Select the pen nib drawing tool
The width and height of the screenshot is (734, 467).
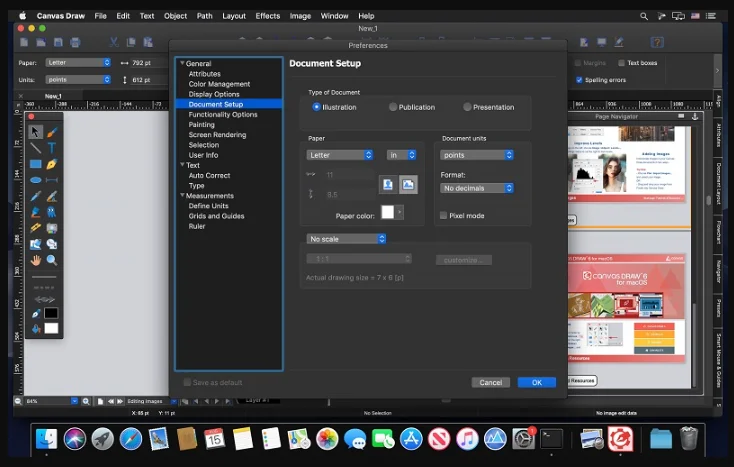click(52, 164)
